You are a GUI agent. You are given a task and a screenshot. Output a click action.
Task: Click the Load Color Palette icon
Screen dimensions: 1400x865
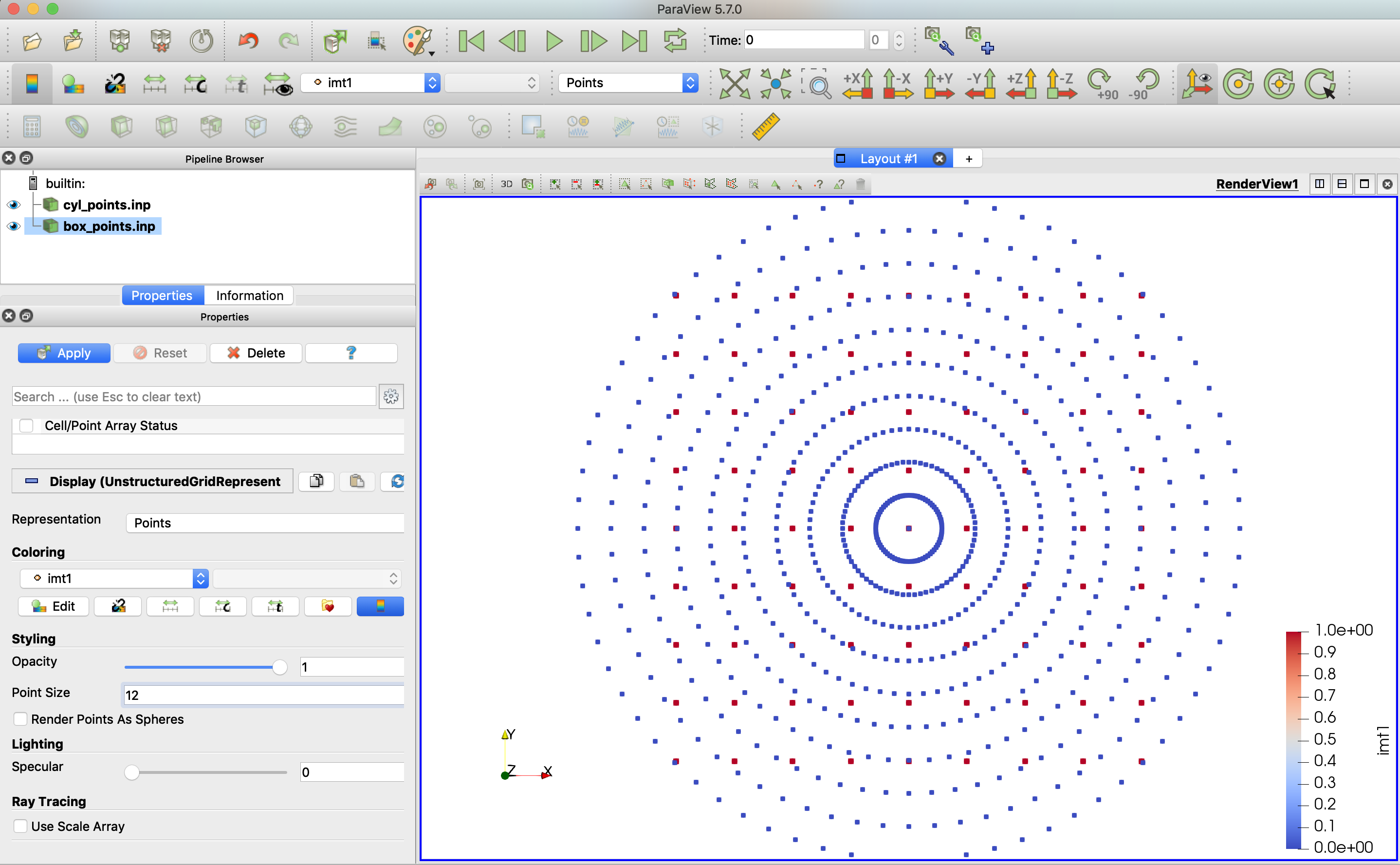[418, 41]
